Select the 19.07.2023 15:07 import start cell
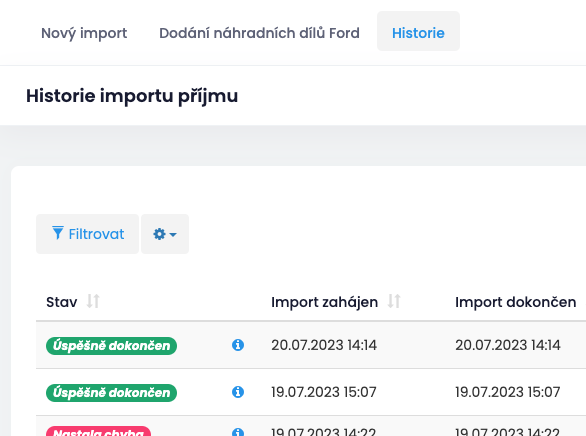 click(324, 392)
